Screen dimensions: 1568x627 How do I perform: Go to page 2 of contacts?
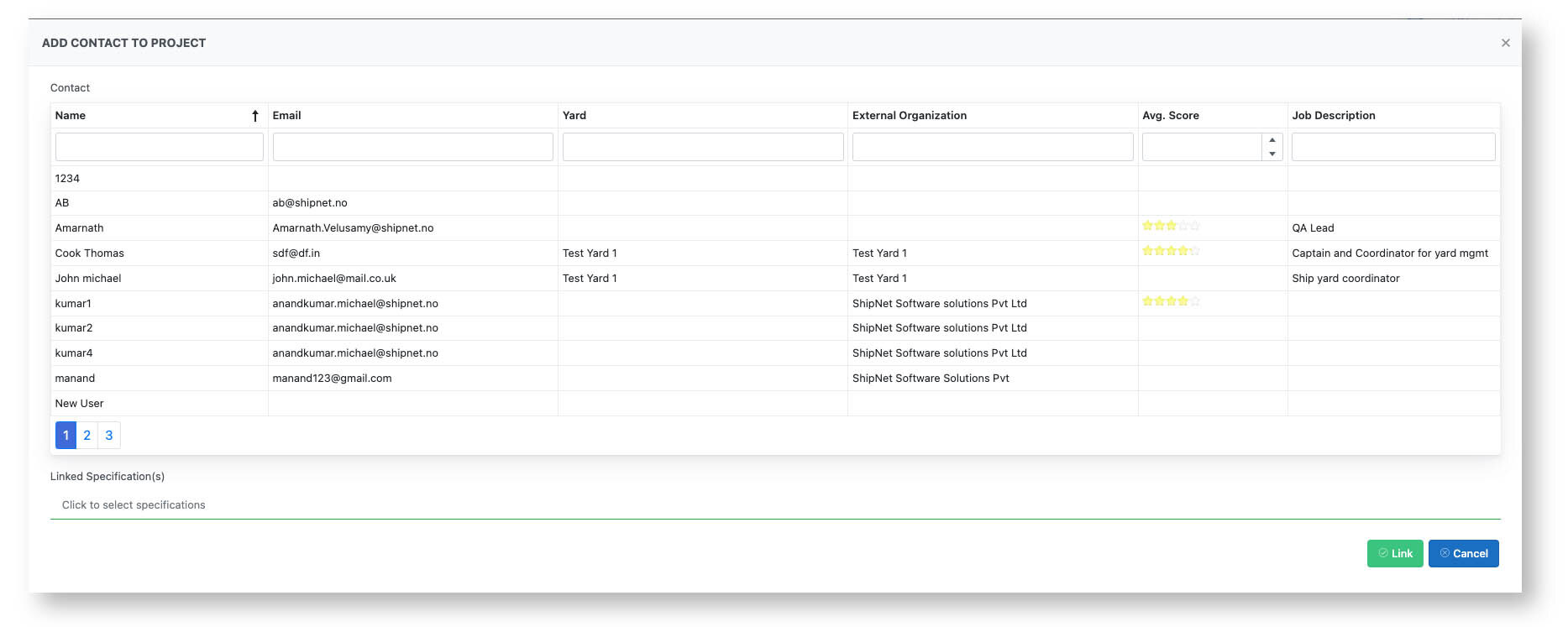[87, 435]
